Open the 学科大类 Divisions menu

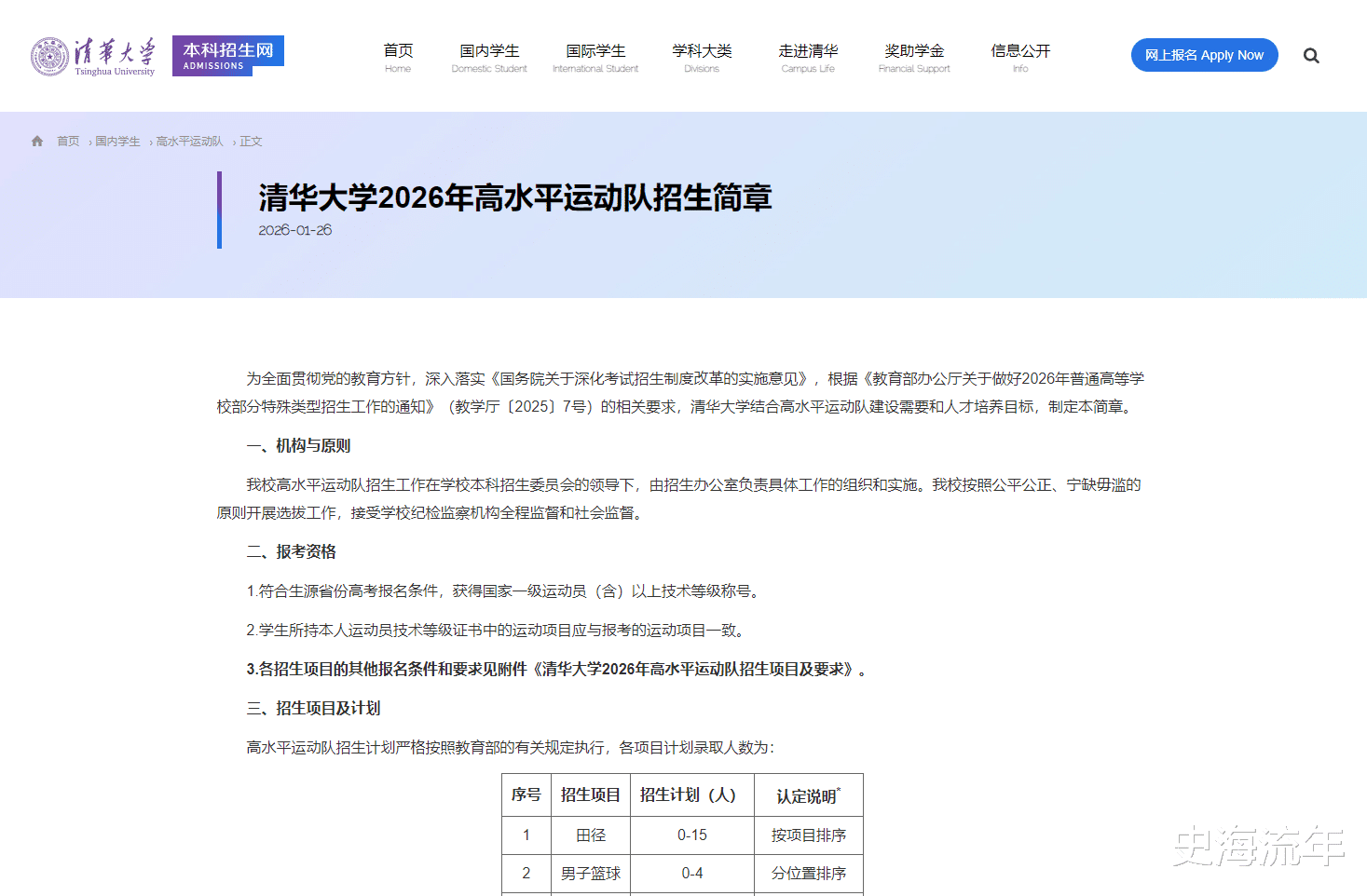pyautogui.click(x=702, y=57)
